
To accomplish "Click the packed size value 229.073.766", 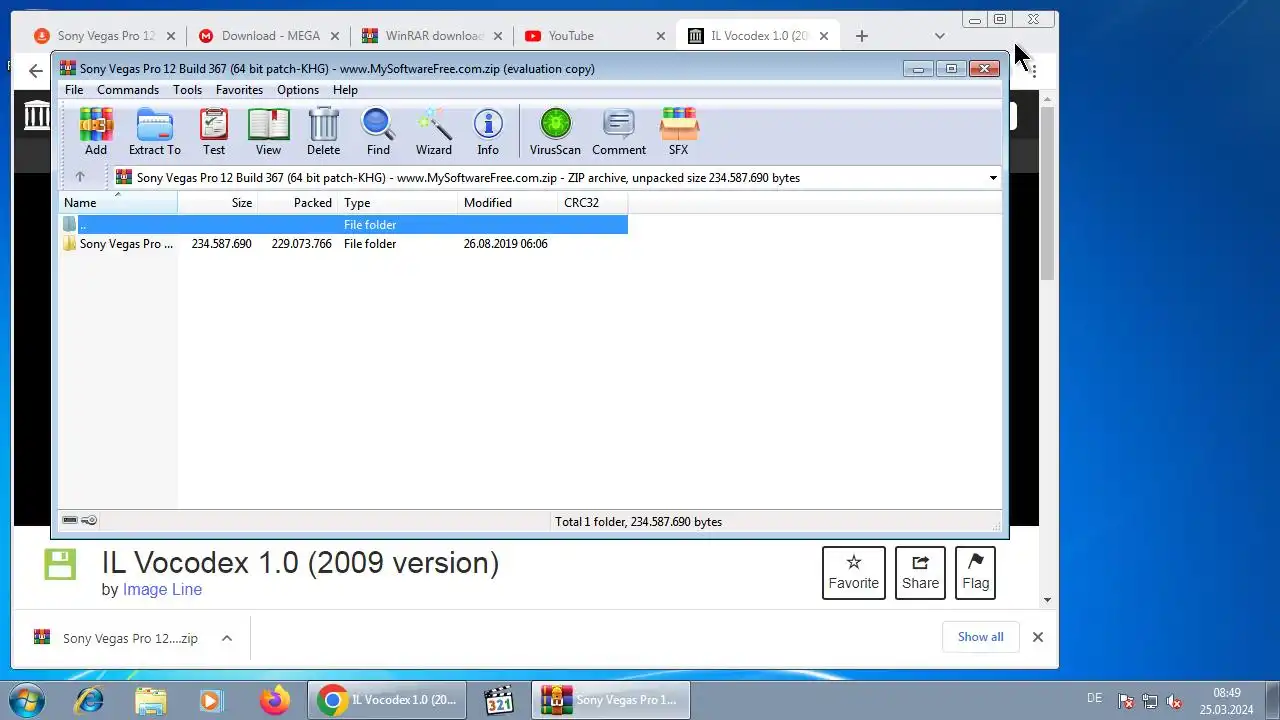I will click(x=301, y=244).
